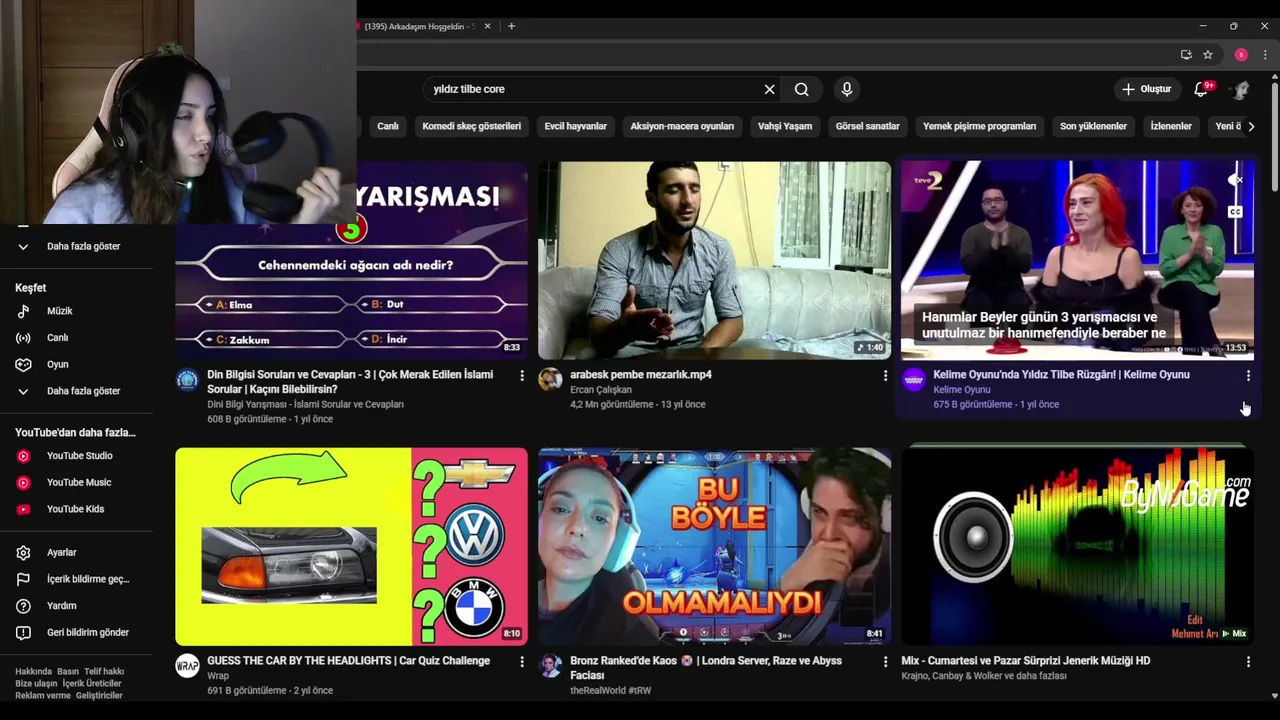Open the Din Bilgisi Yarışması channel avatar
This screenshot has width=1280, height=720.
[x=187, y=379]
